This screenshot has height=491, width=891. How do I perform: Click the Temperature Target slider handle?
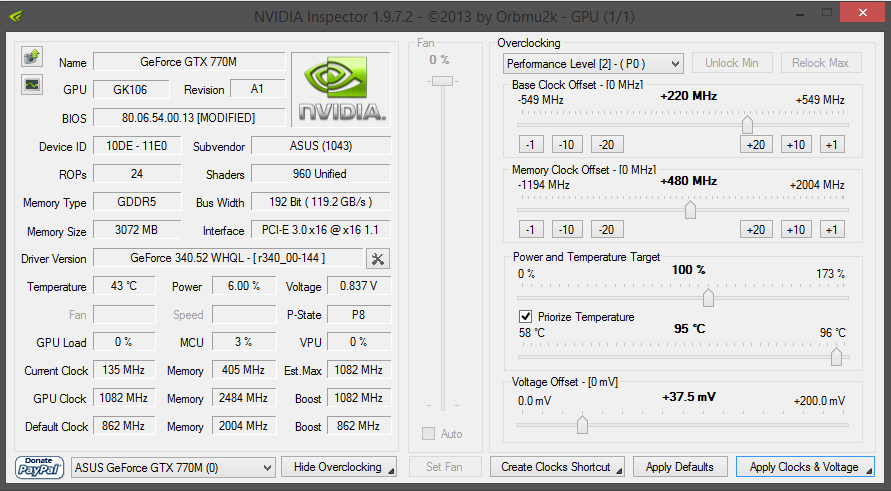point(836,357)
